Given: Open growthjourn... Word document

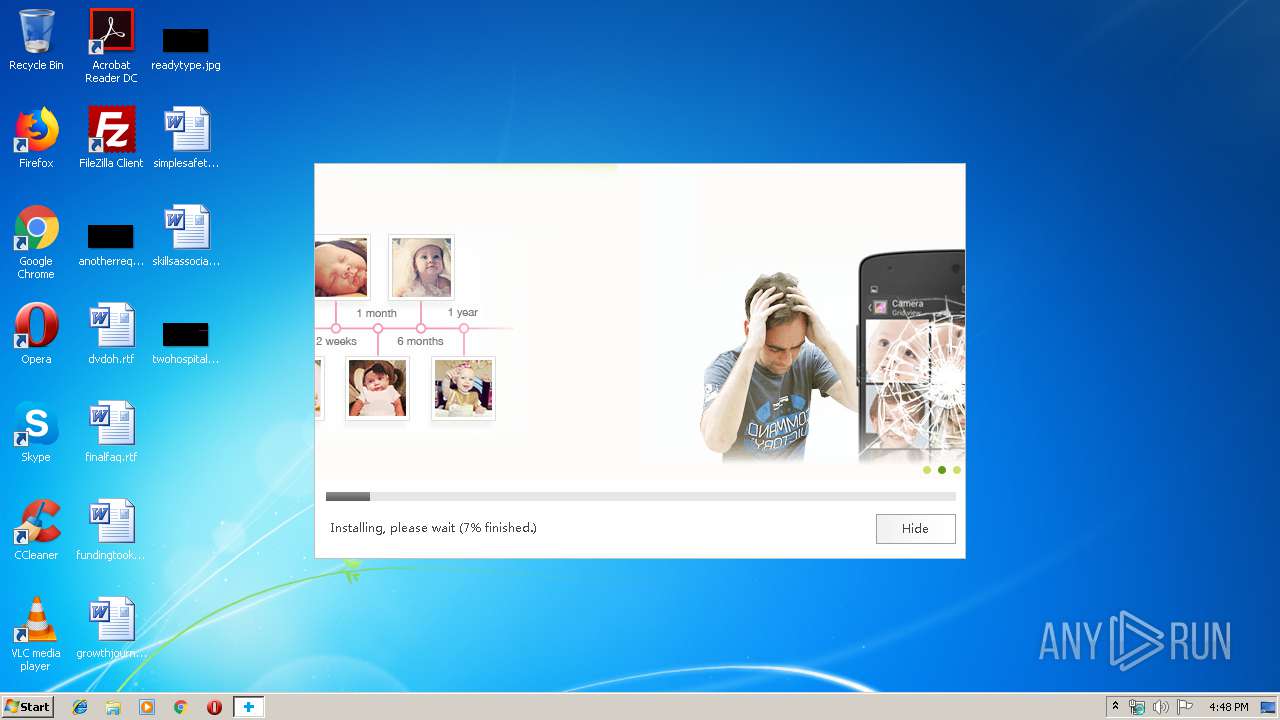Looking at the screenshot, I should click(x=111, y=628).
